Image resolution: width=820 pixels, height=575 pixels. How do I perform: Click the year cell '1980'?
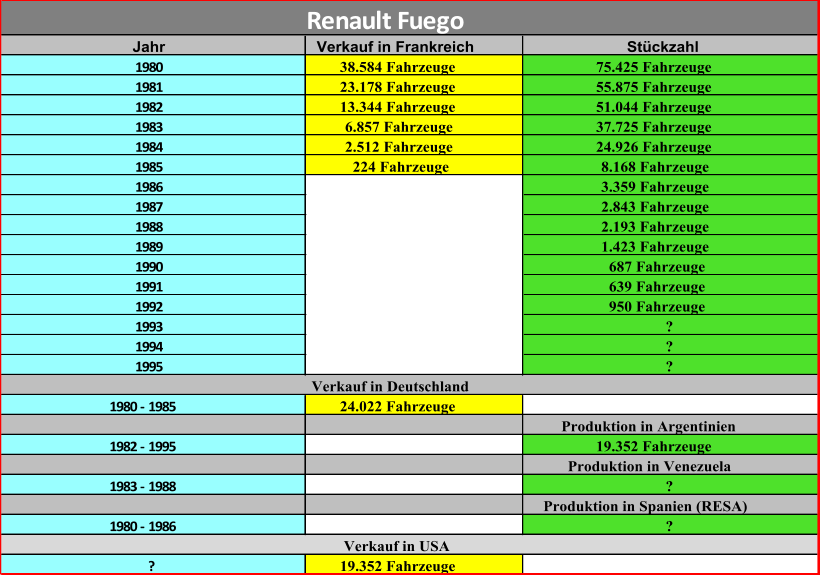(x=153, y=65)
